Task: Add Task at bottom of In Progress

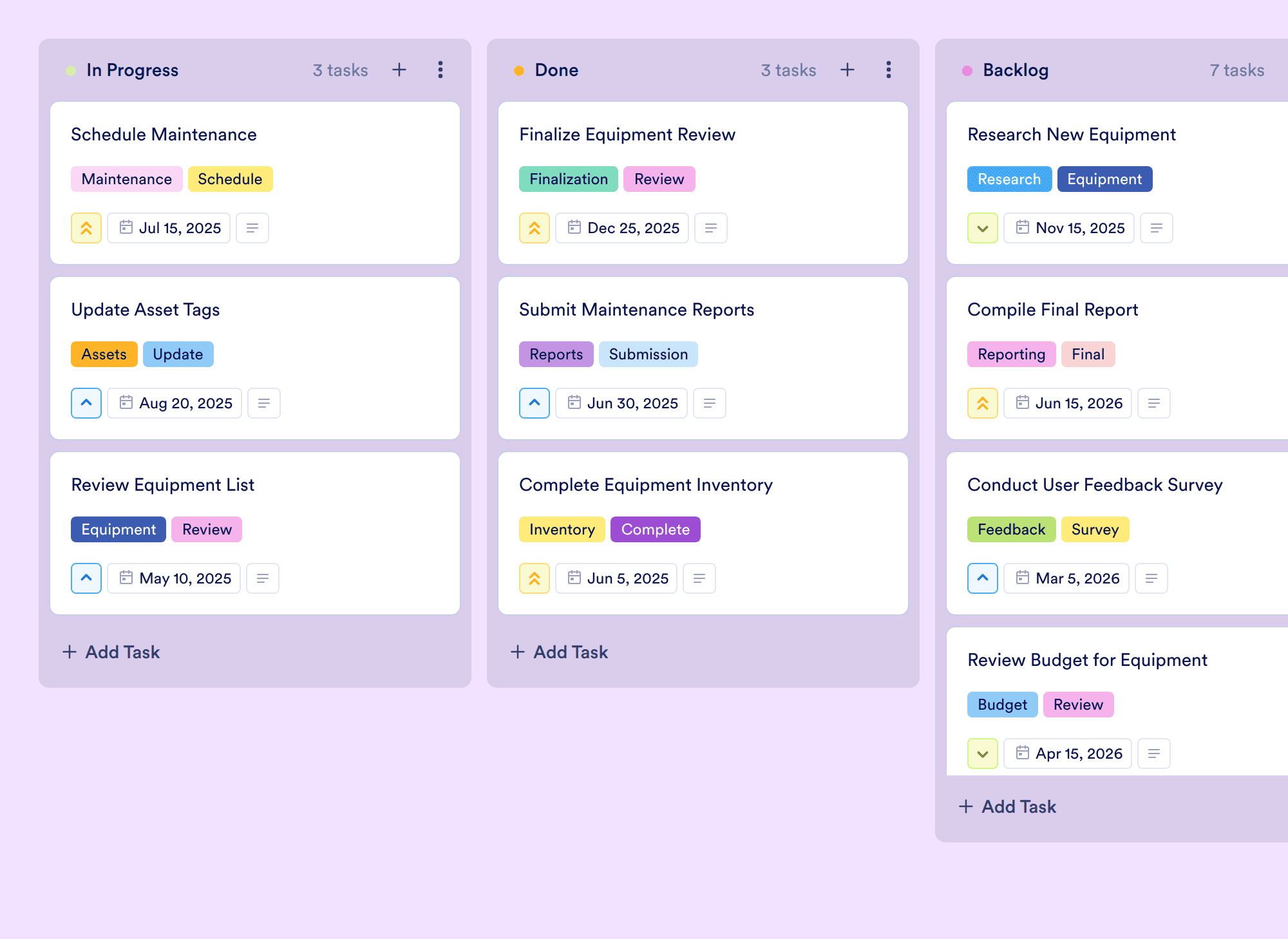Action: point(111,652)
